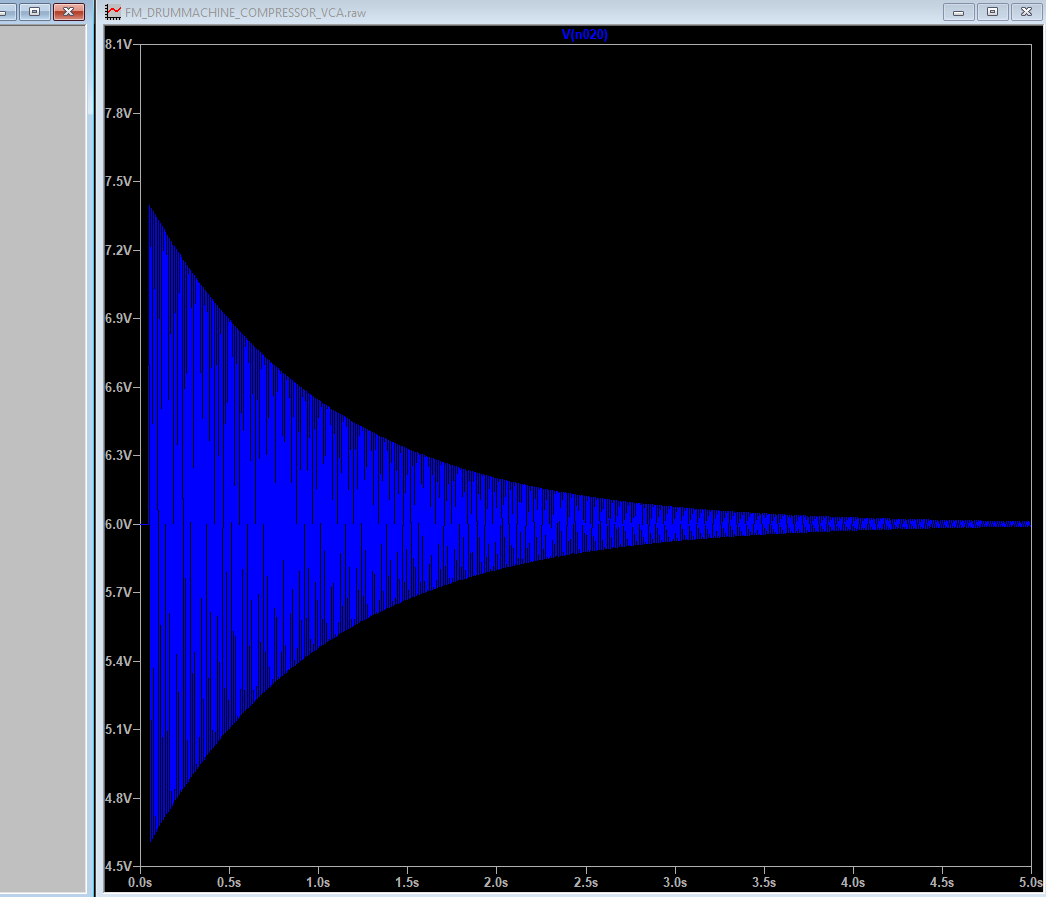Click the 2.5s time axis label
The image size is (1046, 897).
click(586, 882)
